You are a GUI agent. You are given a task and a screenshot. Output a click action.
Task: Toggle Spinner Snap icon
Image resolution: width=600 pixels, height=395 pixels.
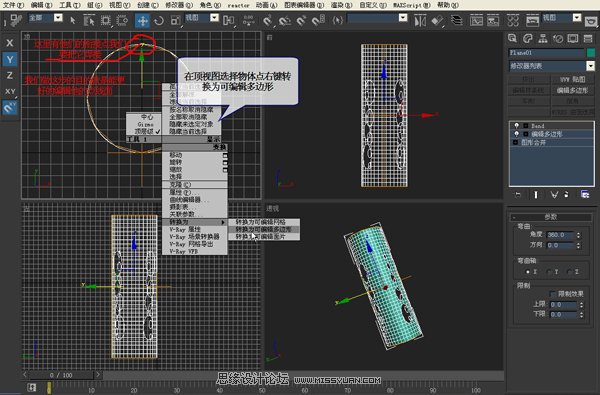318,20
